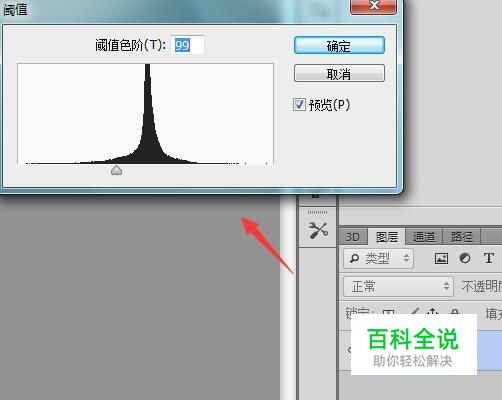This screenshot has width=502, height=400.
Task: Click the histogram peak in the threshold dialog
Action: coord(147,113)
